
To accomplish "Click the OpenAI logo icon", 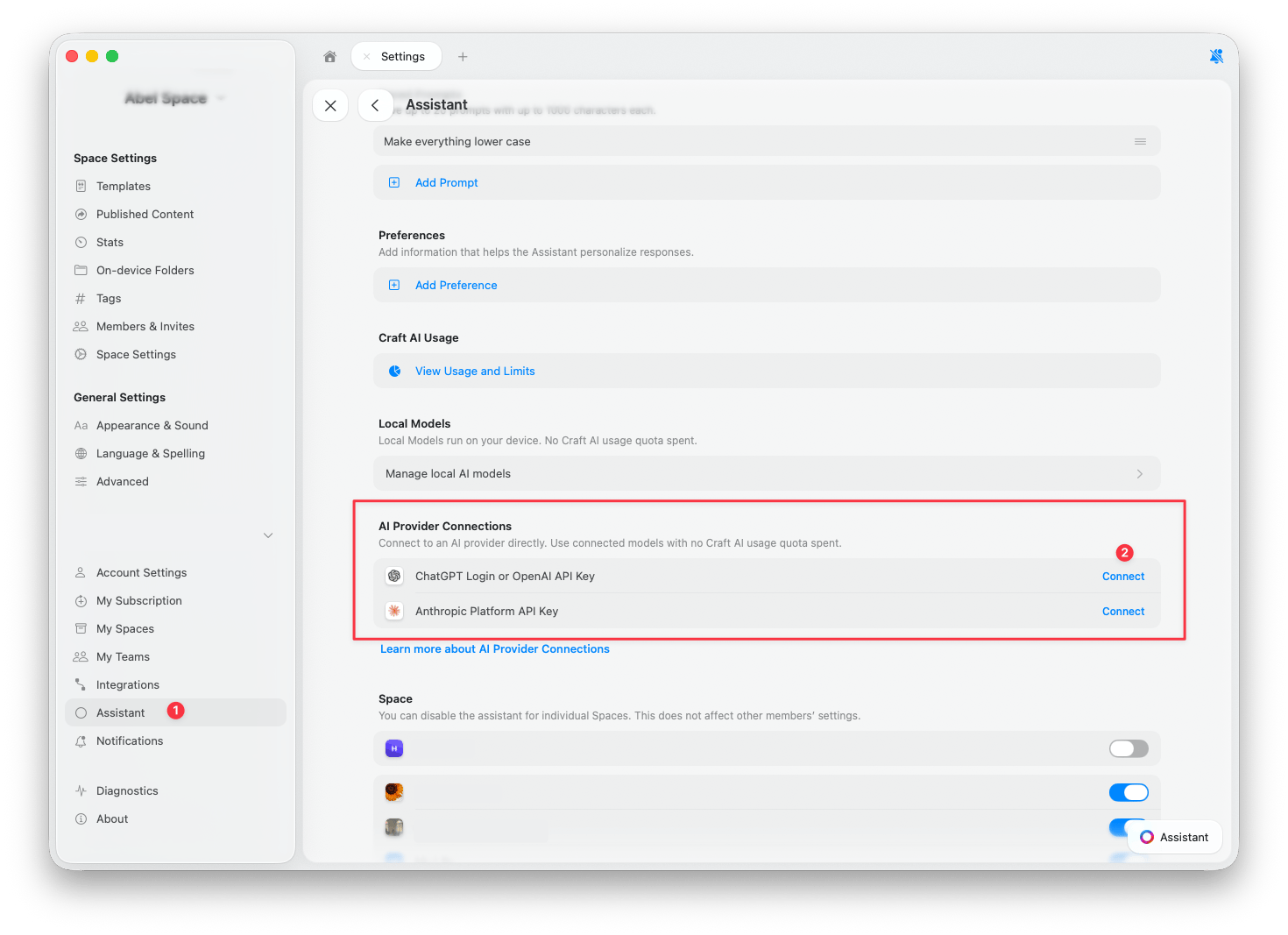I will [x=394, y=576].
